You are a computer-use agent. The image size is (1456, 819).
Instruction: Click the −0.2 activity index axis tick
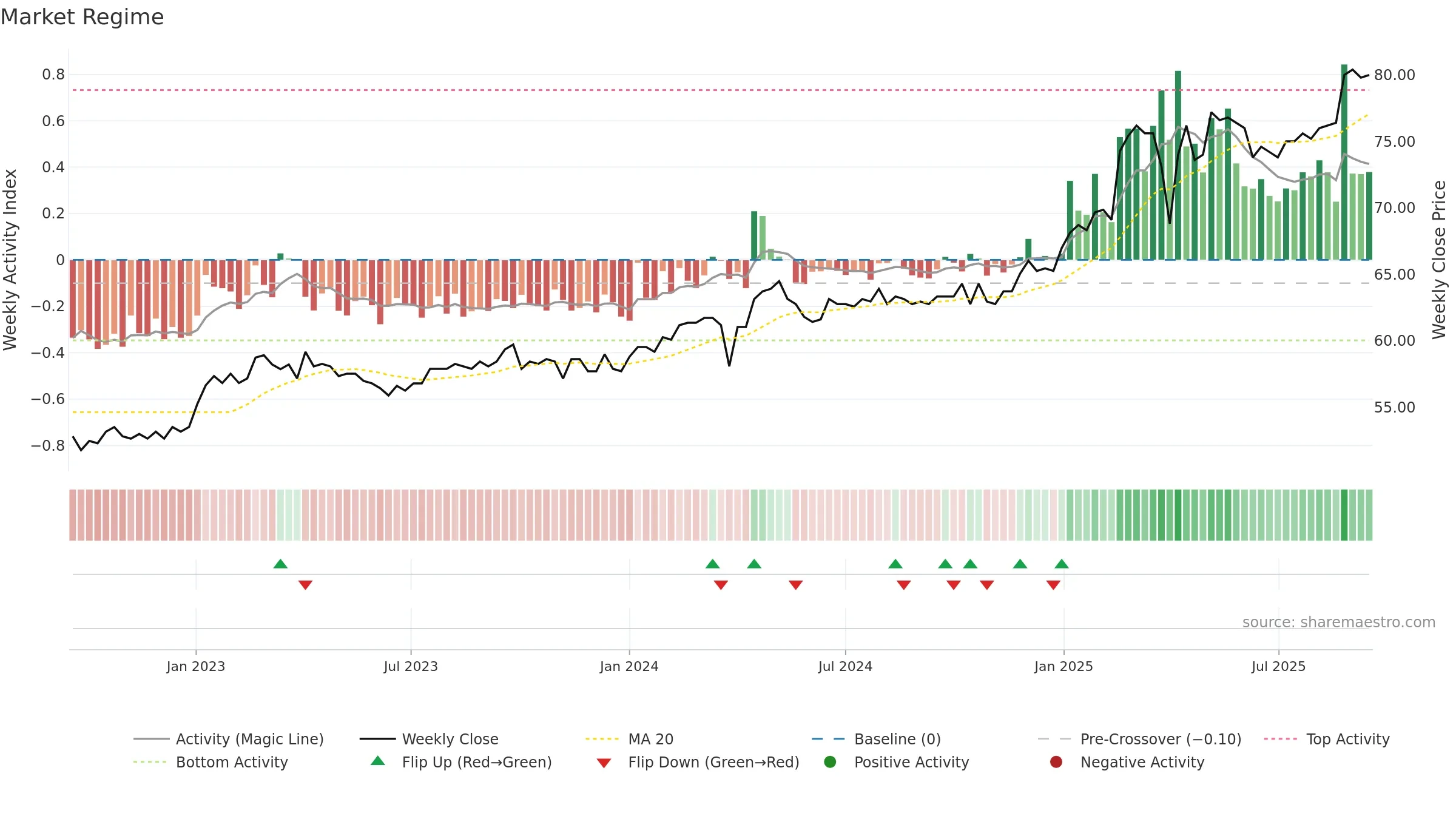point(48,306)
